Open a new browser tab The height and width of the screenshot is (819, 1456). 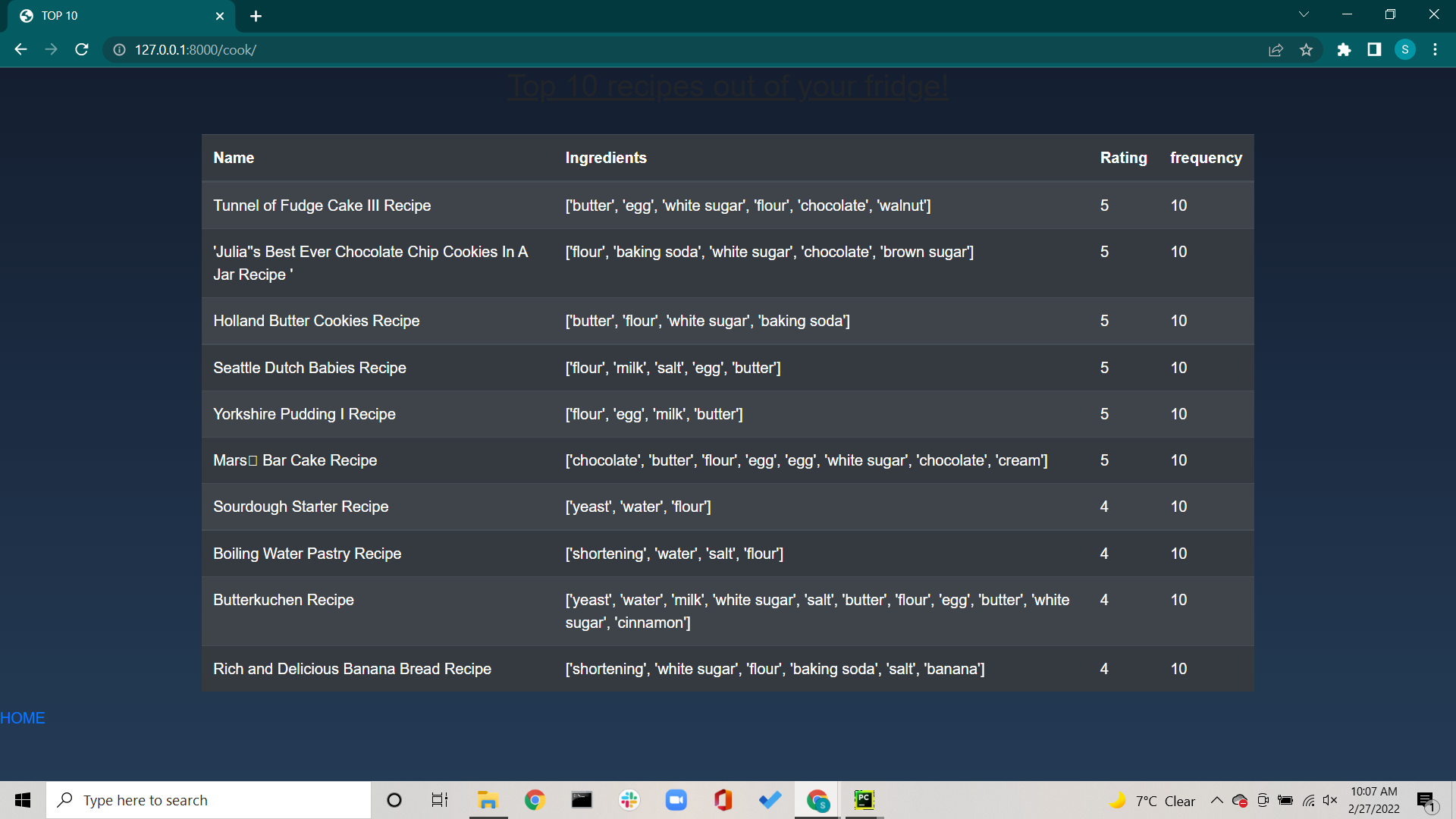pyautogui.click(x=256, y=16)
